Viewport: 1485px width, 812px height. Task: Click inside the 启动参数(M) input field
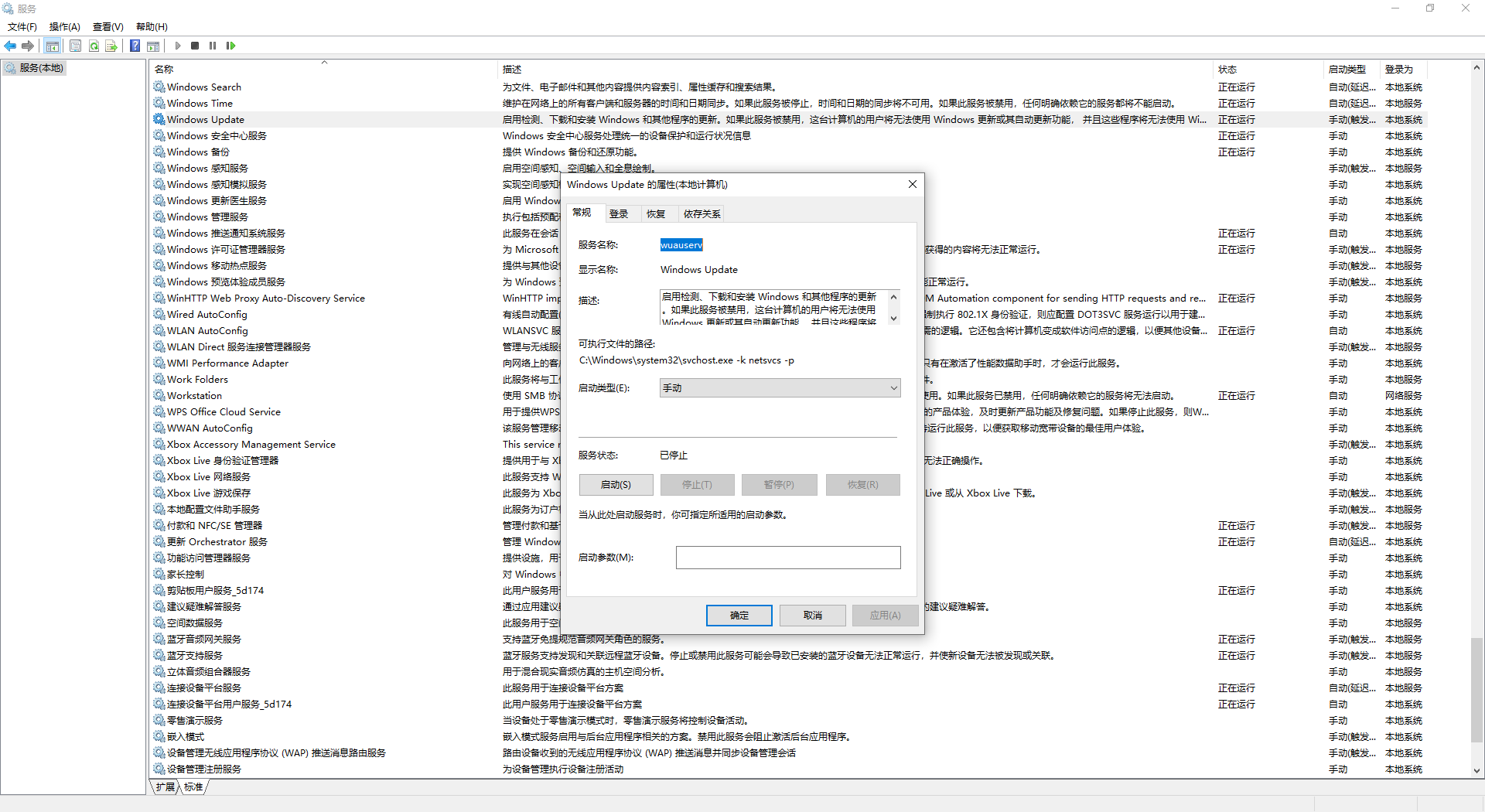point(788,557)
